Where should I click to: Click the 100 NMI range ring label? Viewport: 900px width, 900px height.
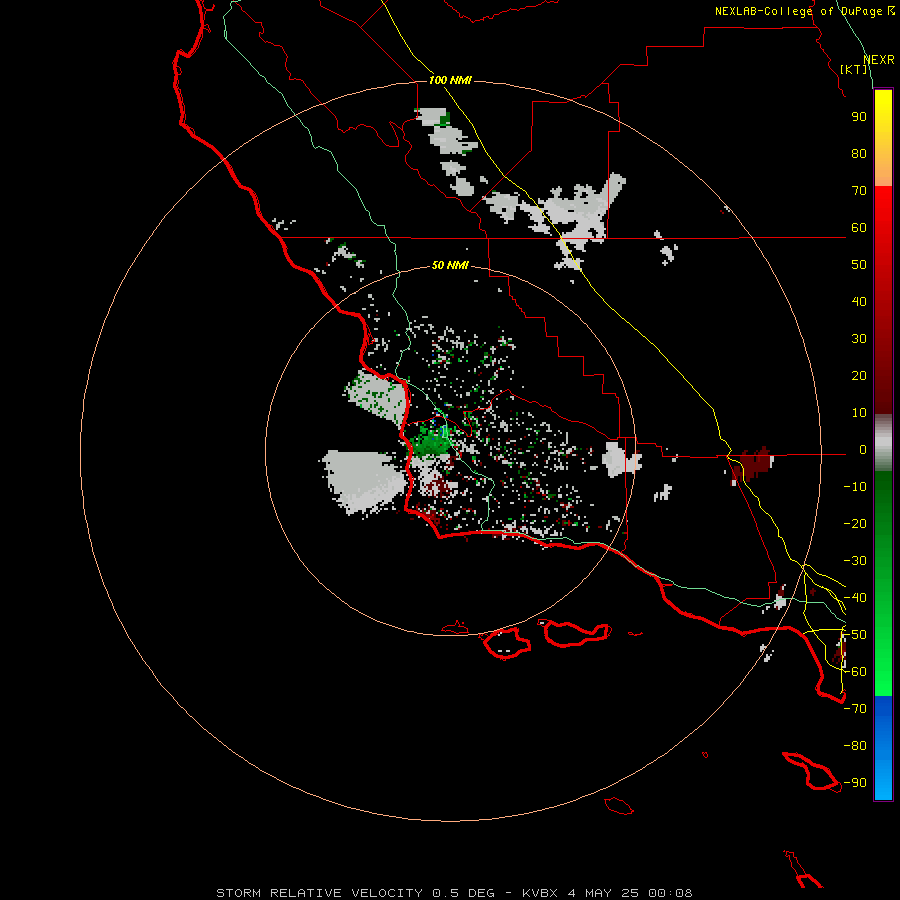pyautogui.click(x=450, y=80)
